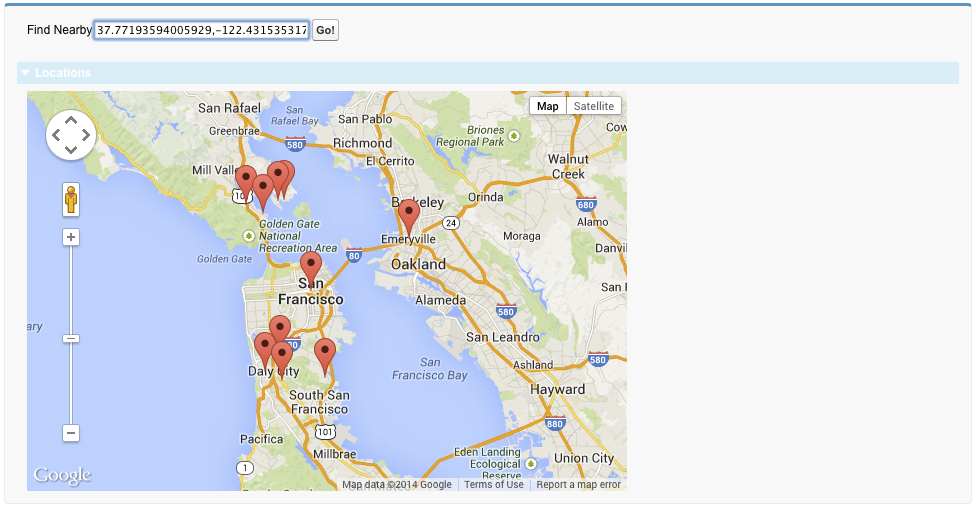976x508 pixels.
Task: Click the zoom out minus button
Action: [71, 433]
